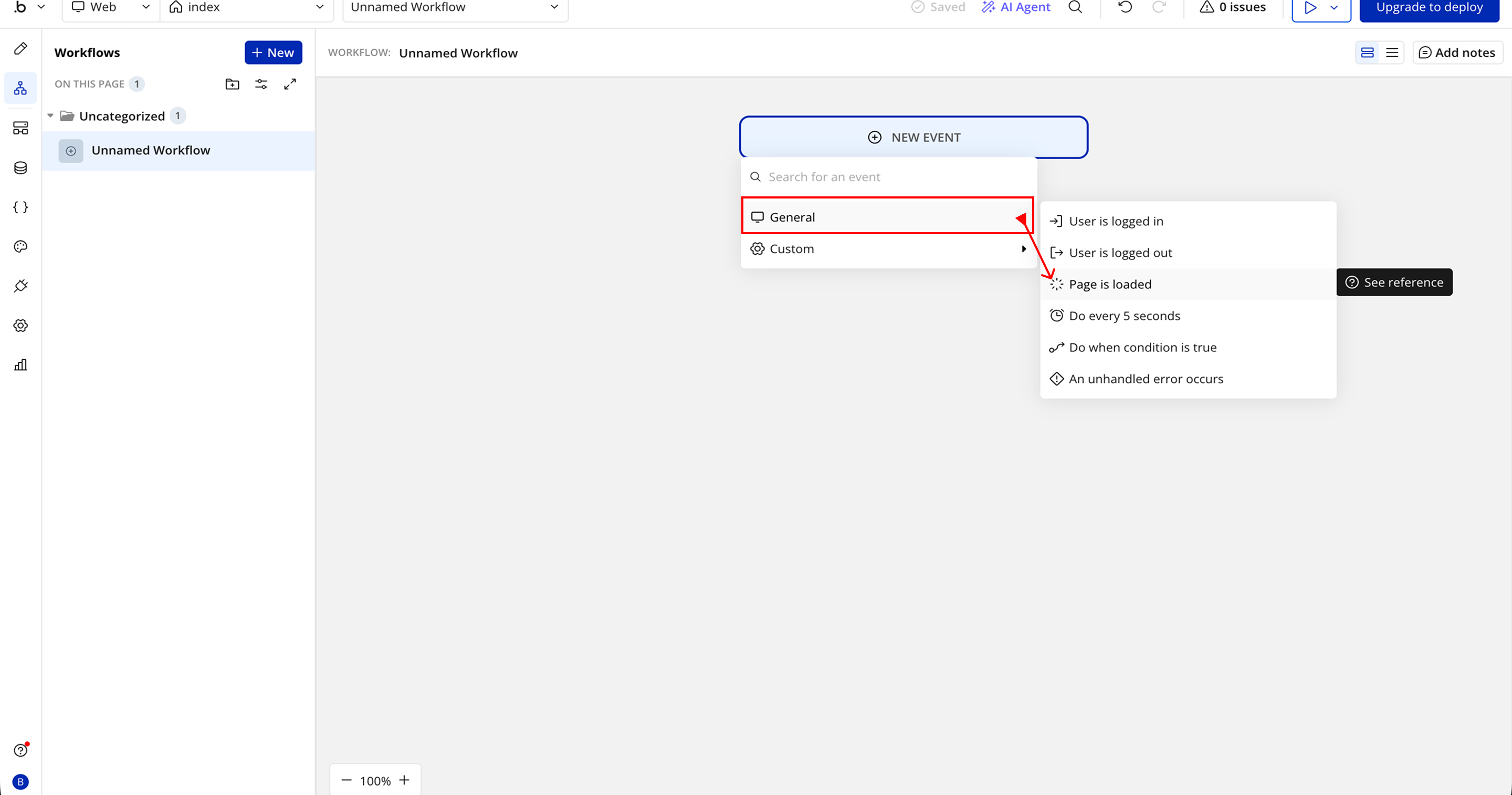The width and height of the screenshot is (1512, 795).
Task: Open the index page dropdown
Action: (247, 7)
